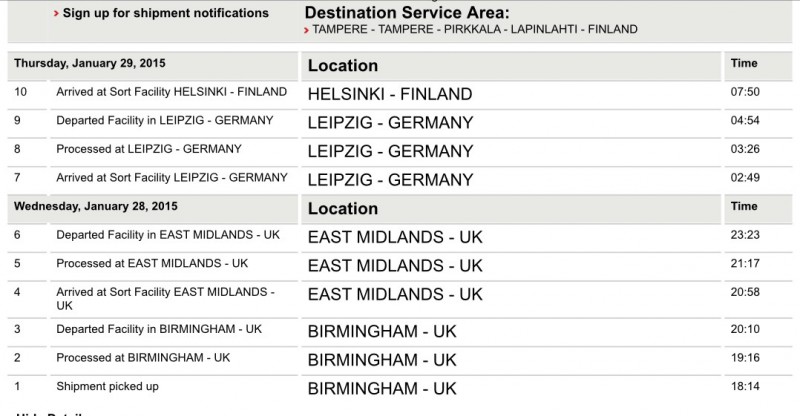The image size is (800, 416).
Task: Click Departed Facility in BIRMINGHAM entry
Action: 159,329
